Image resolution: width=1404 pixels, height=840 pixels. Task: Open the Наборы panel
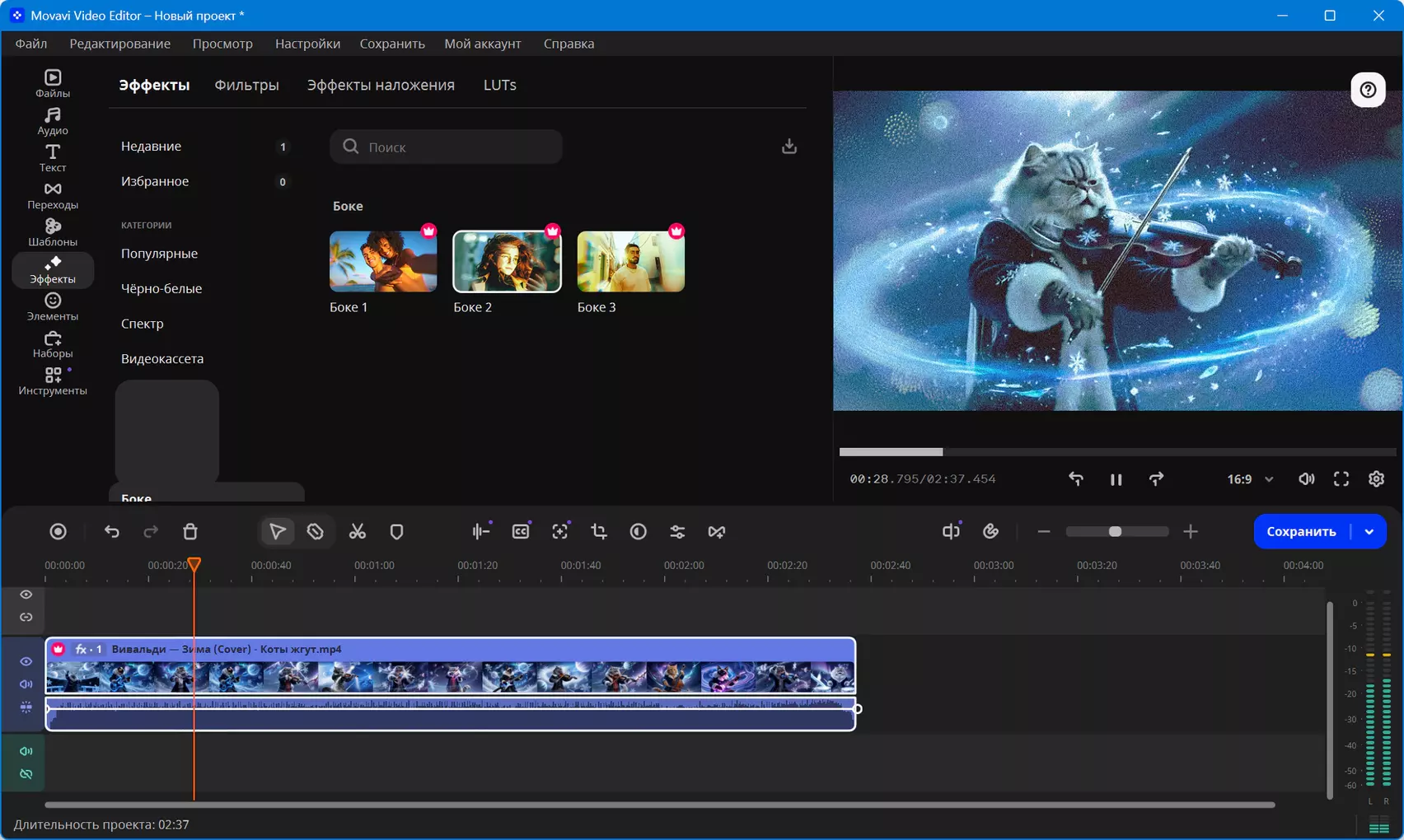click(53, 344)
